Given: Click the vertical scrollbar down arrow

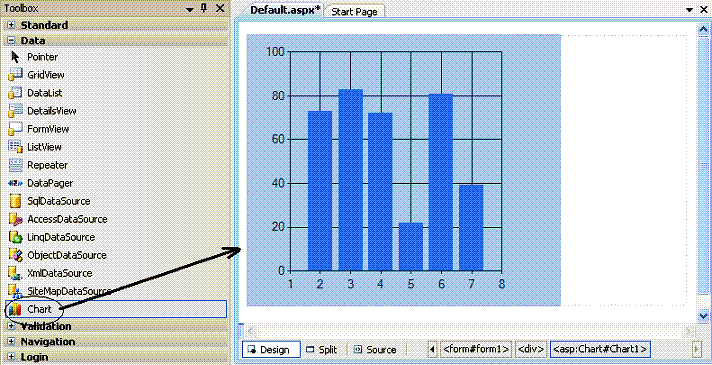Looking at the screenshot, I should 703,315.
